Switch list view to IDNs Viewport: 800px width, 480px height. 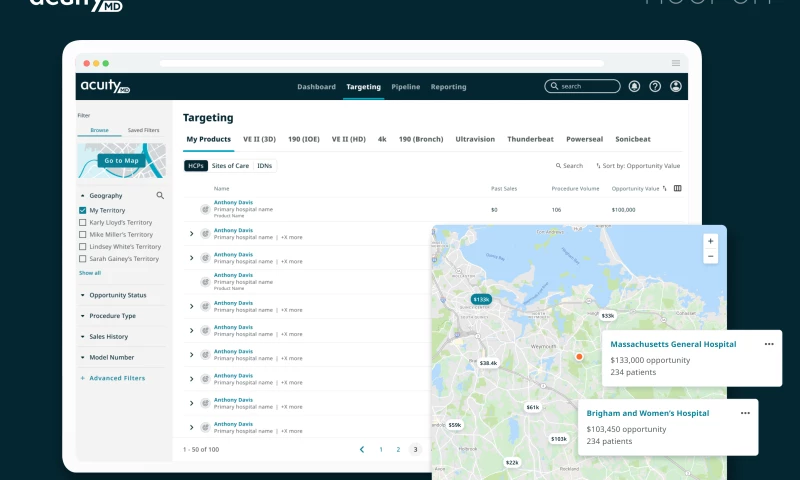point(264,166)
